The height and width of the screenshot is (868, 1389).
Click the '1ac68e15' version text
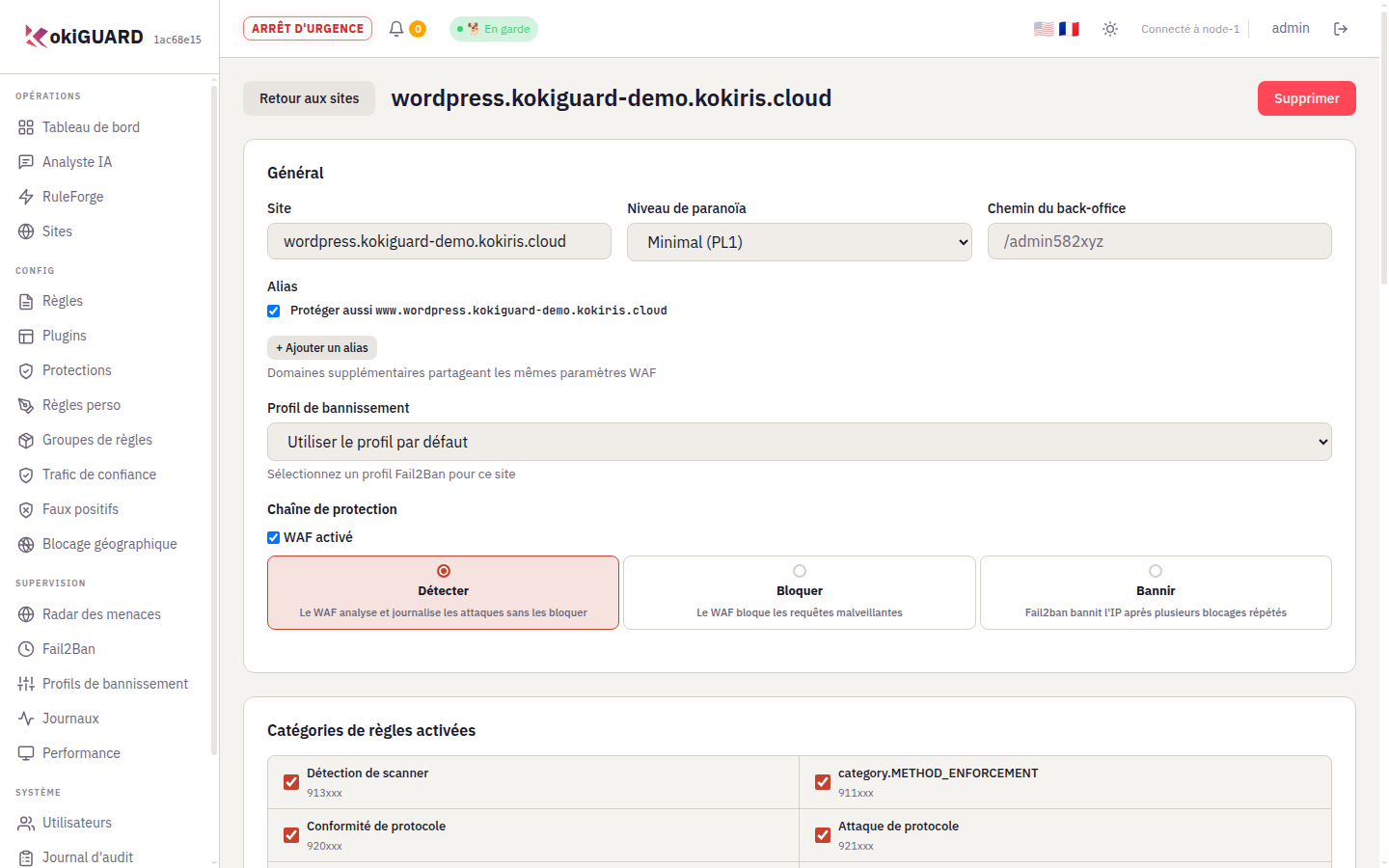pyautogui.click(x=177, y=40)
